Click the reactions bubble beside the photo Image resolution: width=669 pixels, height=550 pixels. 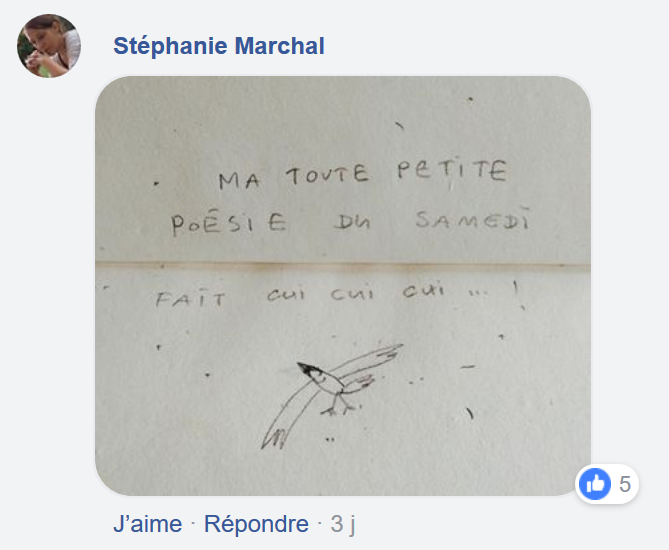click(x=607, y=484)
